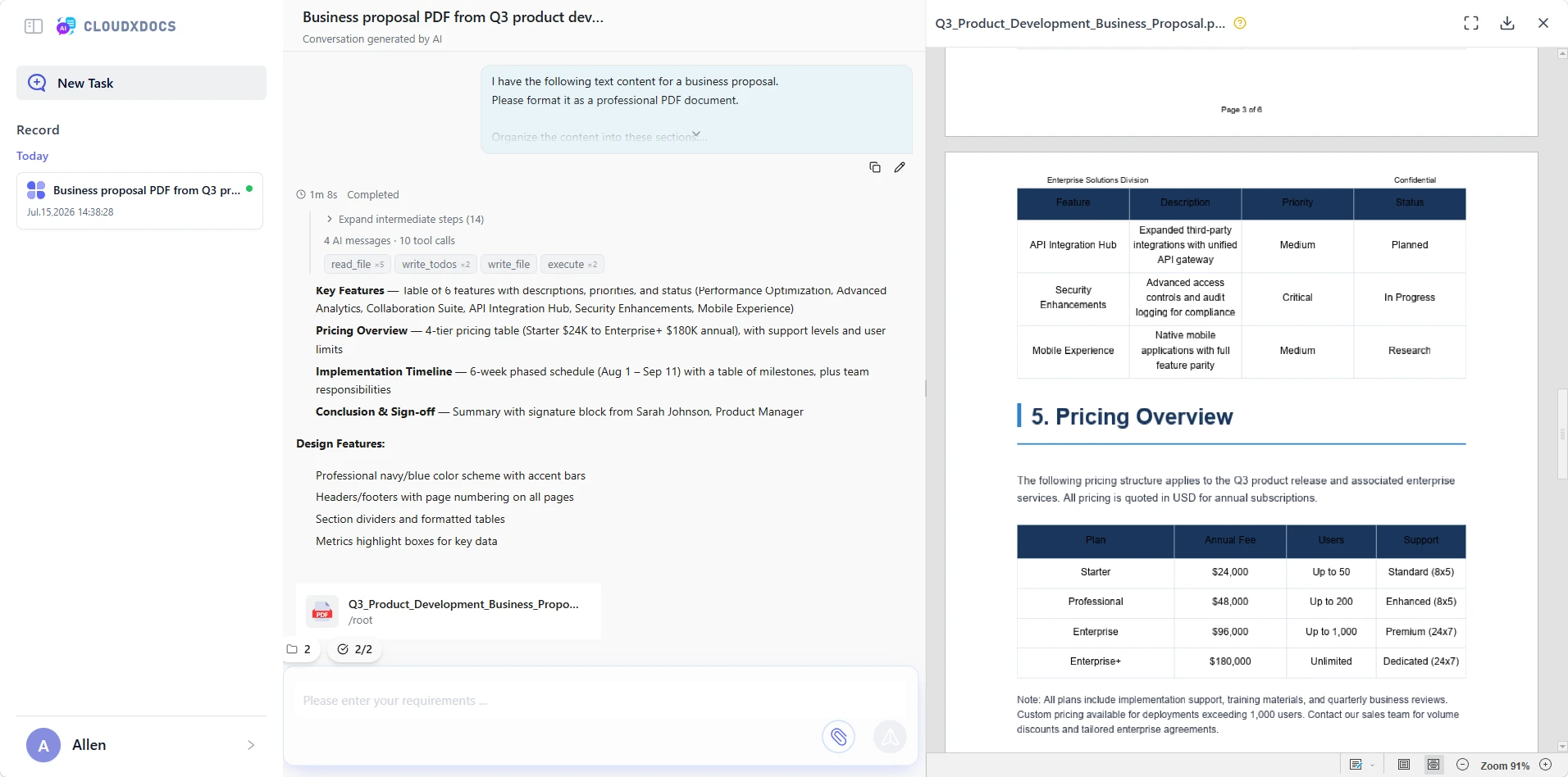1568x777 pixels.
Task: Switch to single page view
Action: click(x=1404, y=765)
